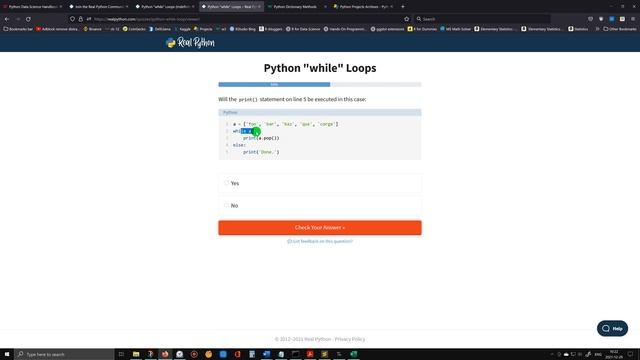This screenshot has width=640, height=360.
Task: Open the R-bloggers bookmark
Action: click(271, 29)
